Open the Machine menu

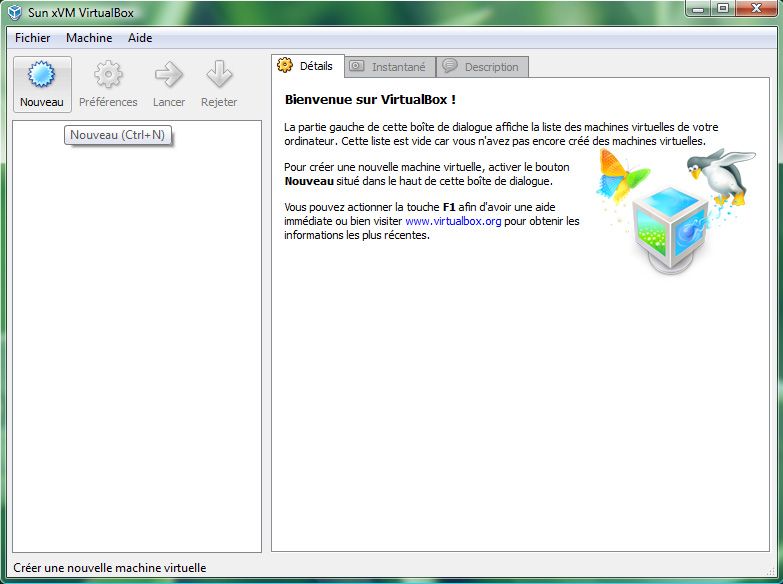(89, 37)
